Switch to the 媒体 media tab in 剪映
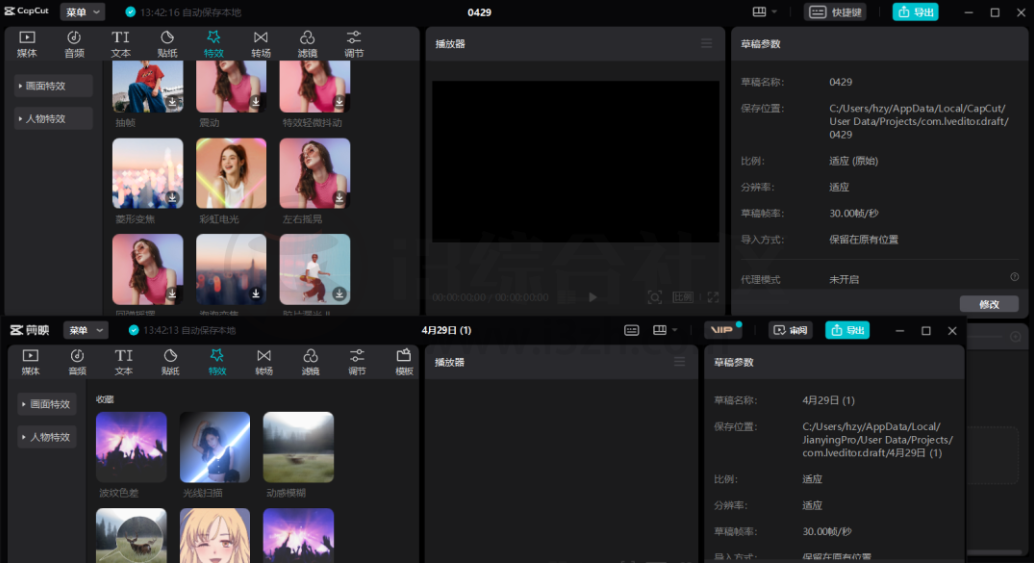The width and height of the screenshot is (1034, 563). click(31, 362)
